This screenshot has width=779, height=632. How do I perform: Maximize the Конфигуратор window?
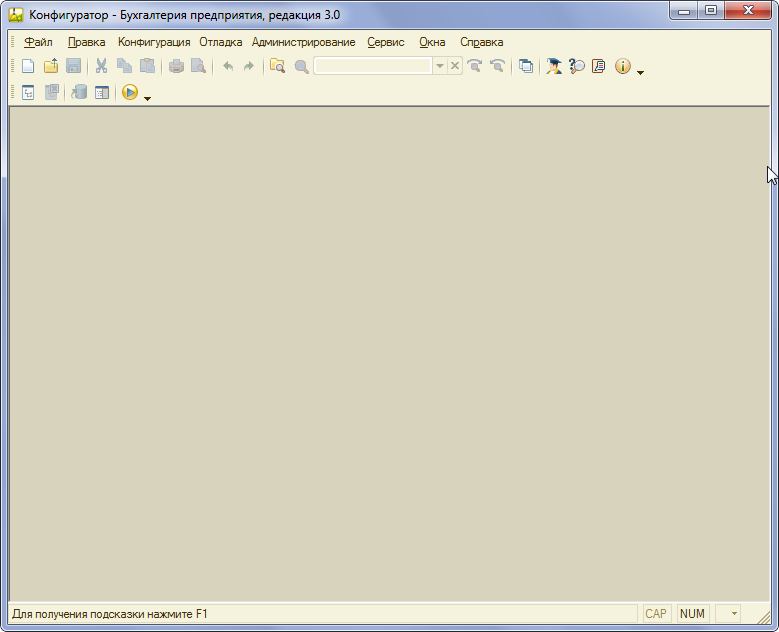coord(711,10)
